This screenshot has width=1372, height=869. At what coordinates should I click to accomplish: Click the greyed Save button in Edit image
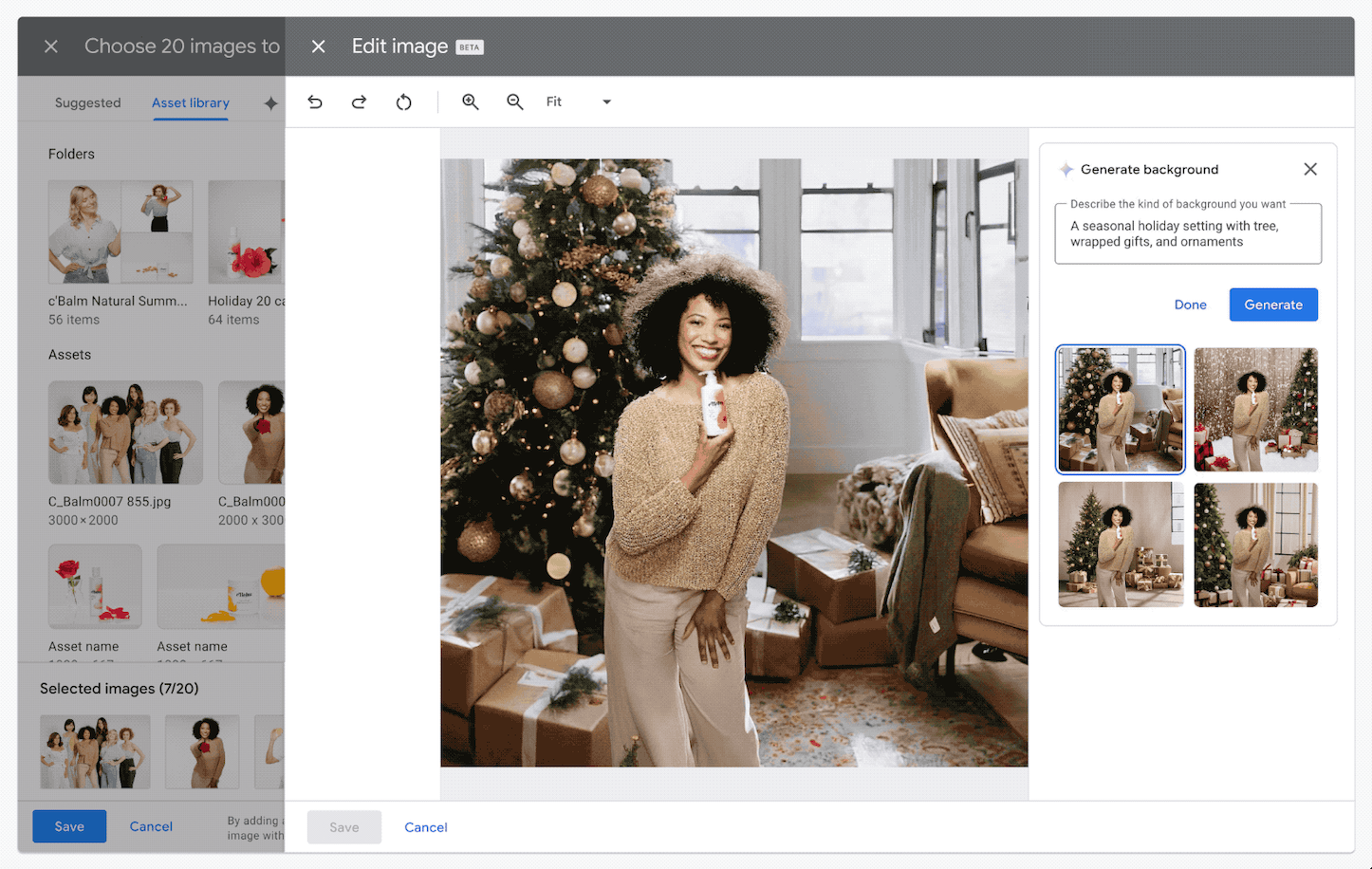pos(344,827)
